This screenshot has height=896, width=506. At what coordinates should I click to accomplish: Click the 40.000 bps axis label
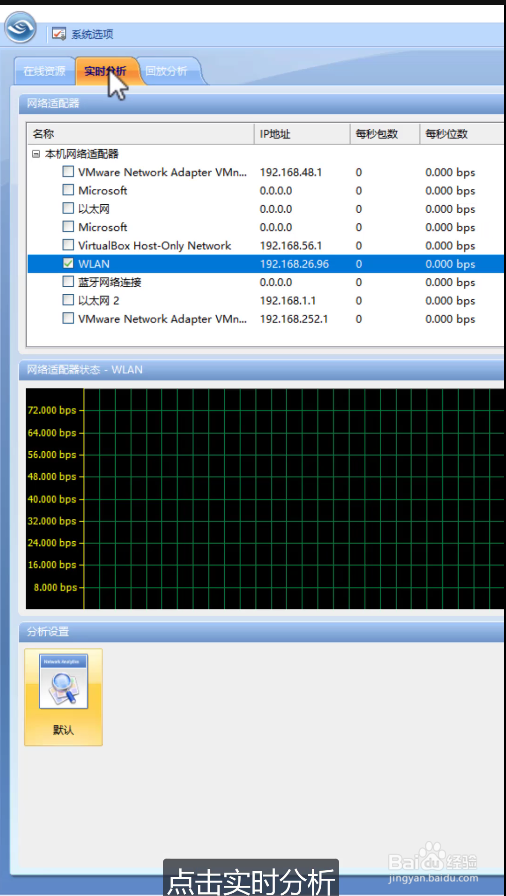click(x=51, y=499)
